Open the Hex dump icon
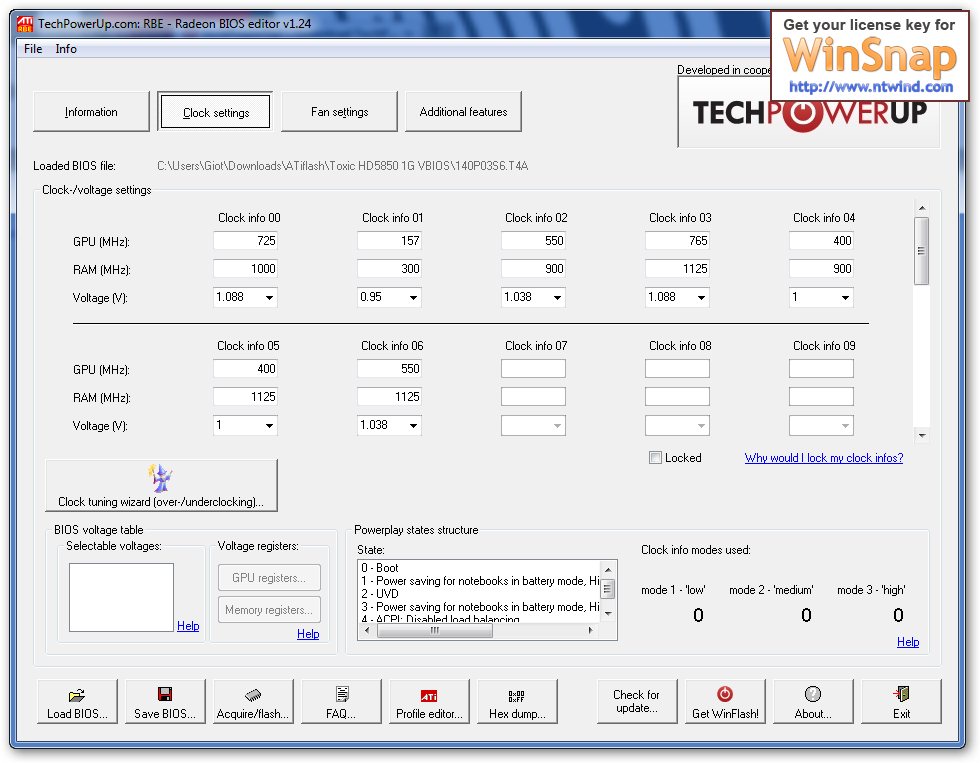 click(517, 696)
